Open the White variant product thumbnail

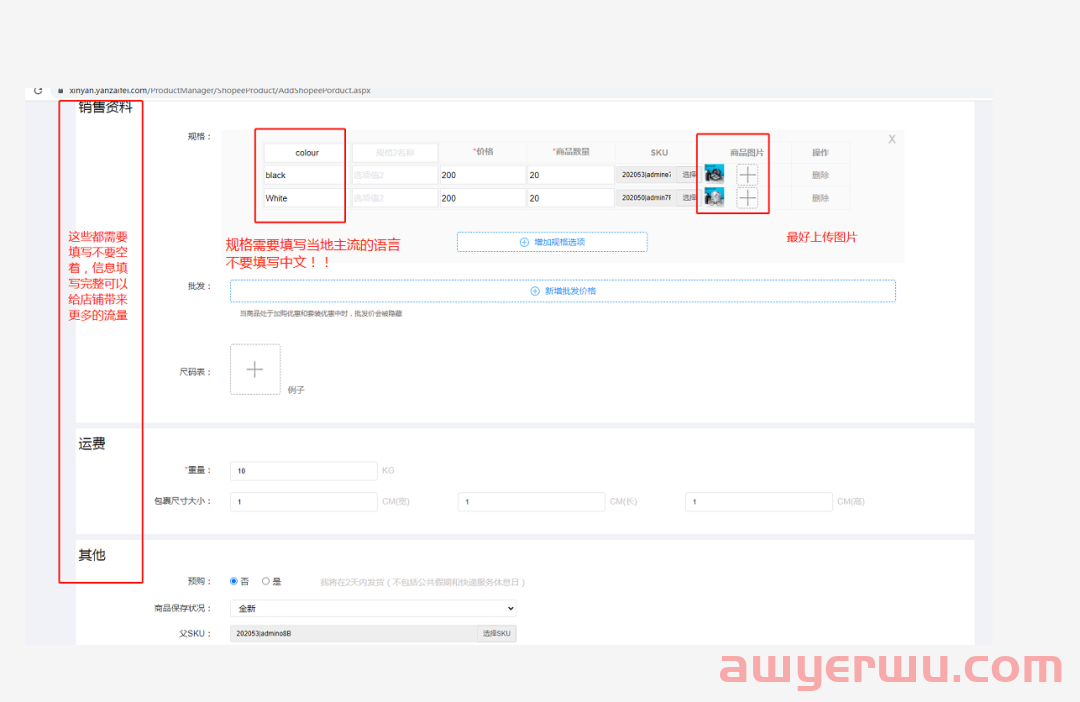[714, 198]
